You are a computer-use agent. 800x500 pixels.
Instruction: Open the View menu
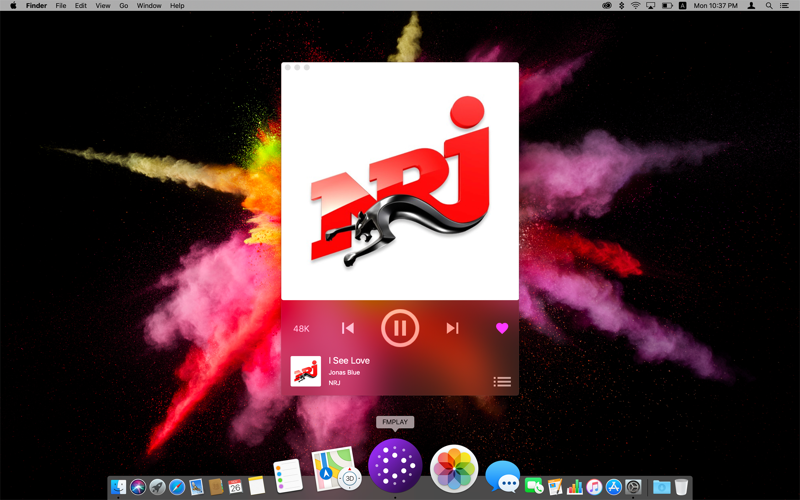pyautogui.click(x=103, y=6)
